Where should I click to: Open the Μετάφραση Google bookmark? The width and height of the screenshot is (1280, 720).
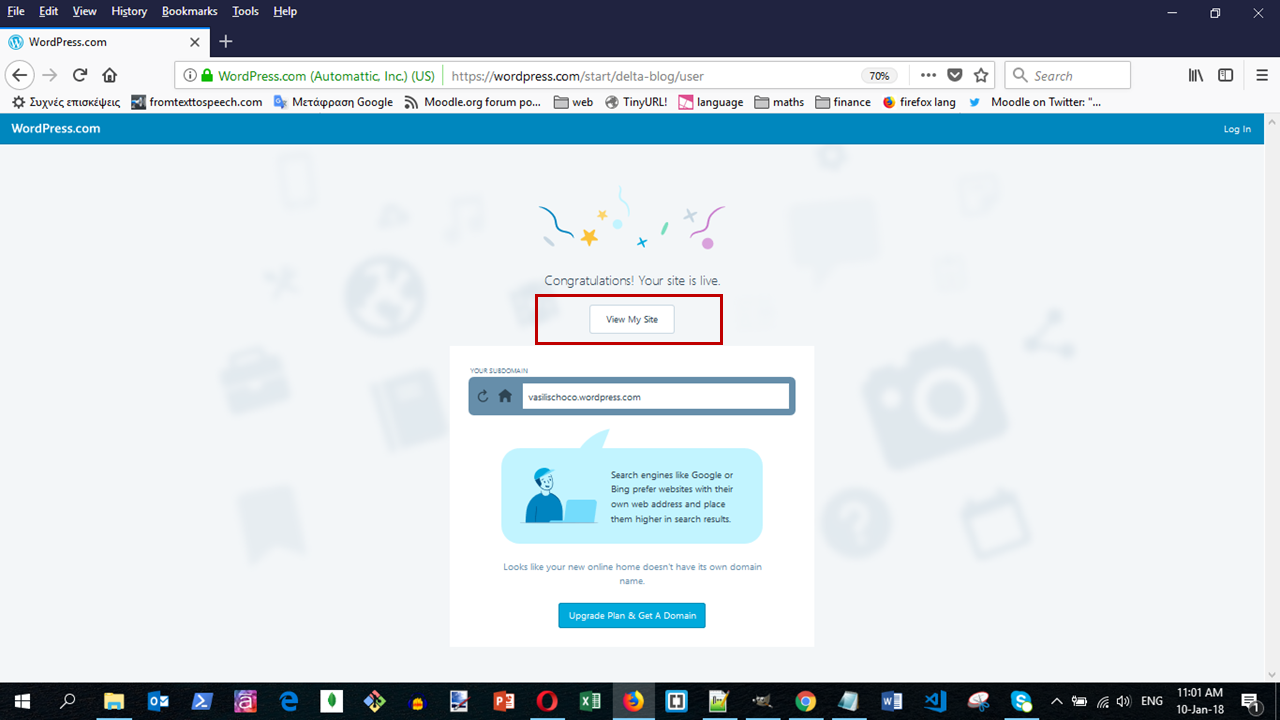click(333, 102)
